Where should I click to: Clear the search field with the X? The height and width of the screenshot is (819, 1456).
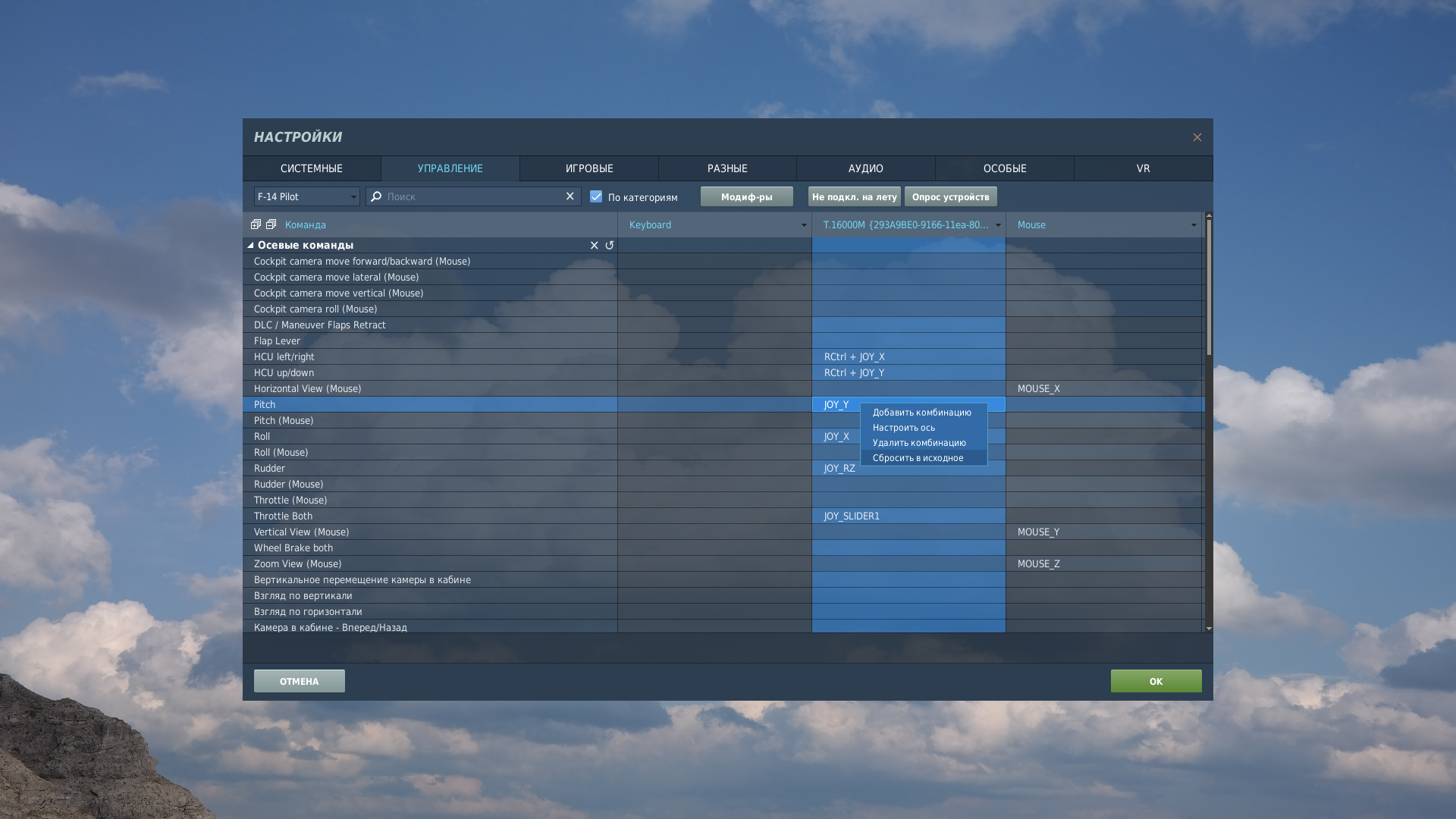click(x=570, y=196)
